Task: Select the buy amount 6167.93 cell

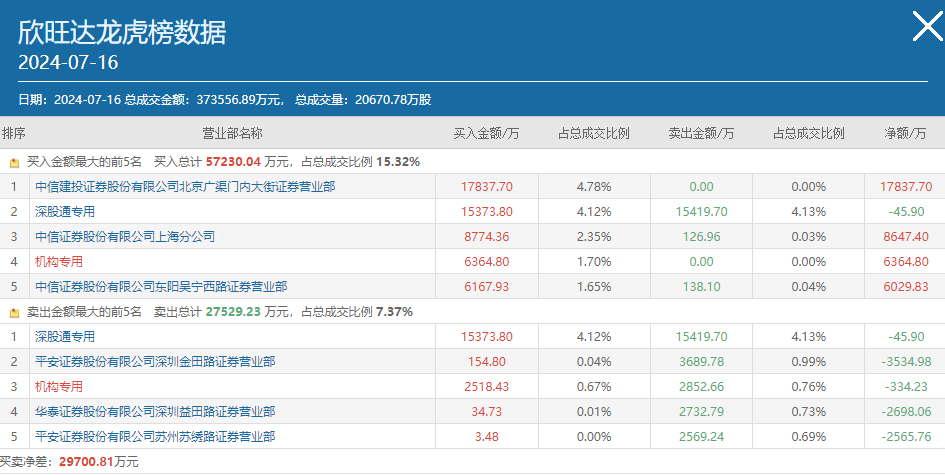Action: tap(487, 287)
